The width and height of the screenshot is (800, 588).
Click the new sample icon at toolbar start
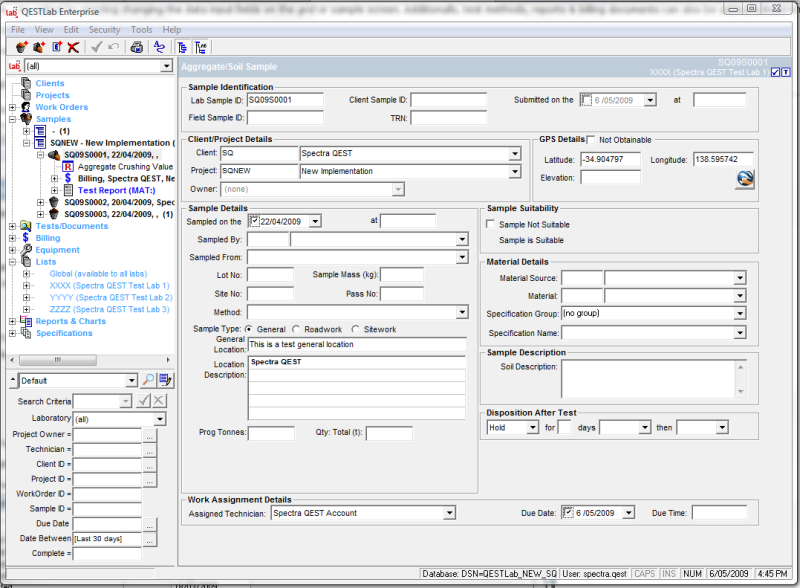(x=19, y=46)
